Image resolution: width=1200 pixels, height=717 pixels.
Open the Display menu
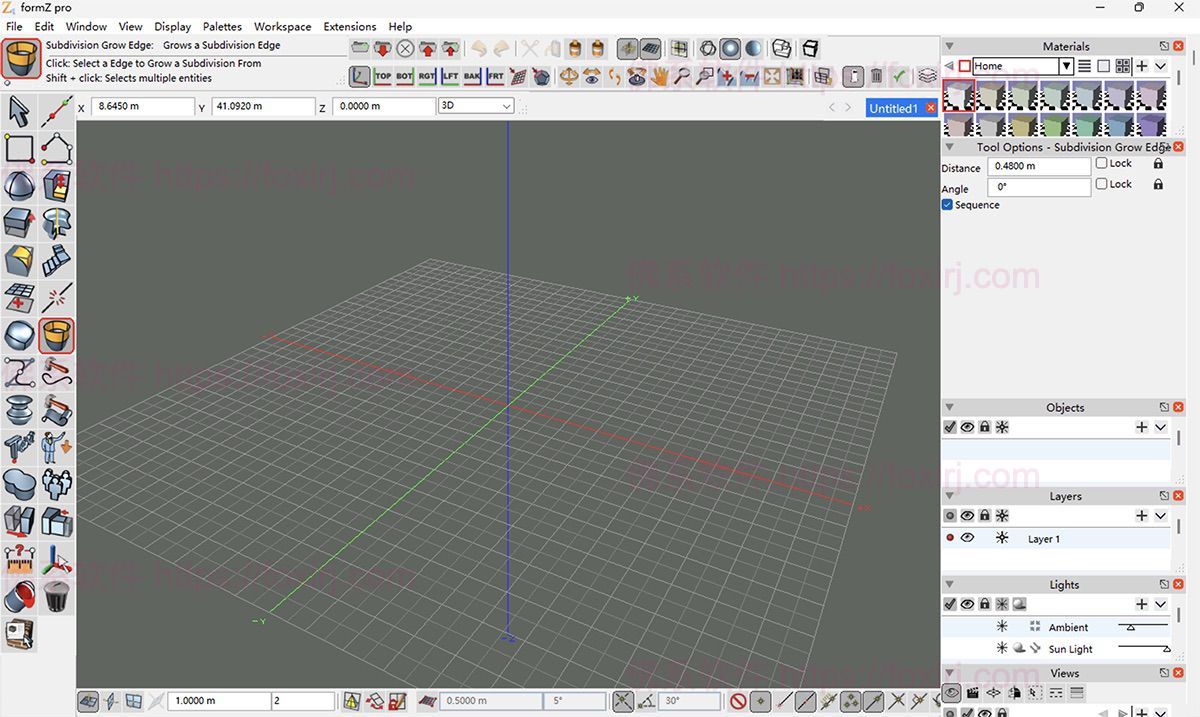172,27
